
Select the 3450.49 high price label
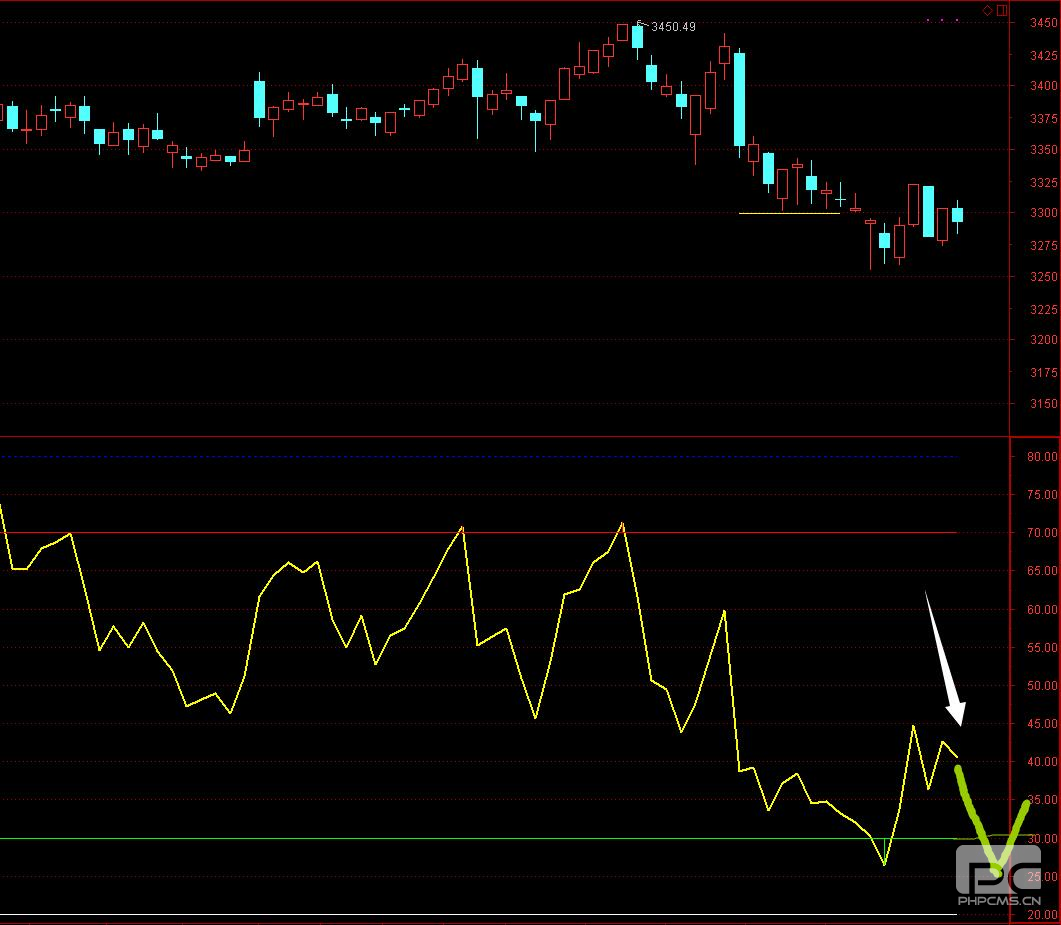pos(673,26)
